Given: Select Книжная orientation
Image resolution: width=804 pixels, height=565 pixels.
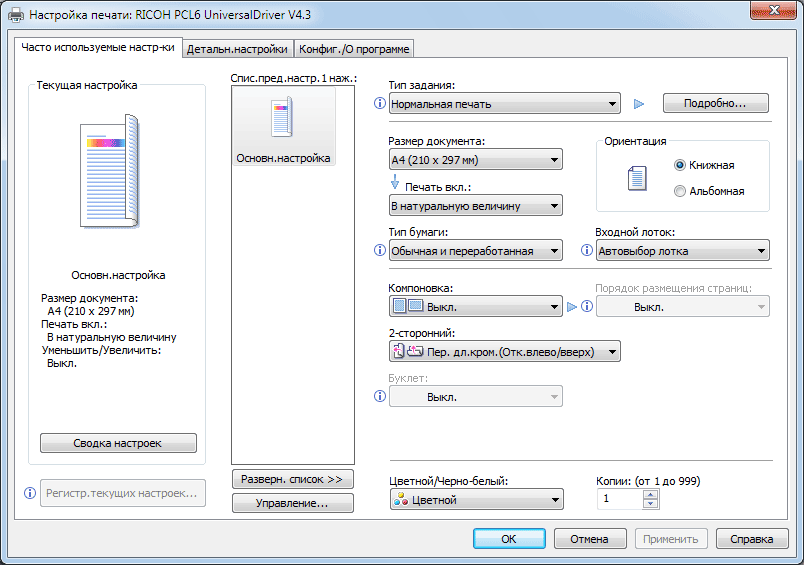Looking at the screenshot, I should coord(704,165).
